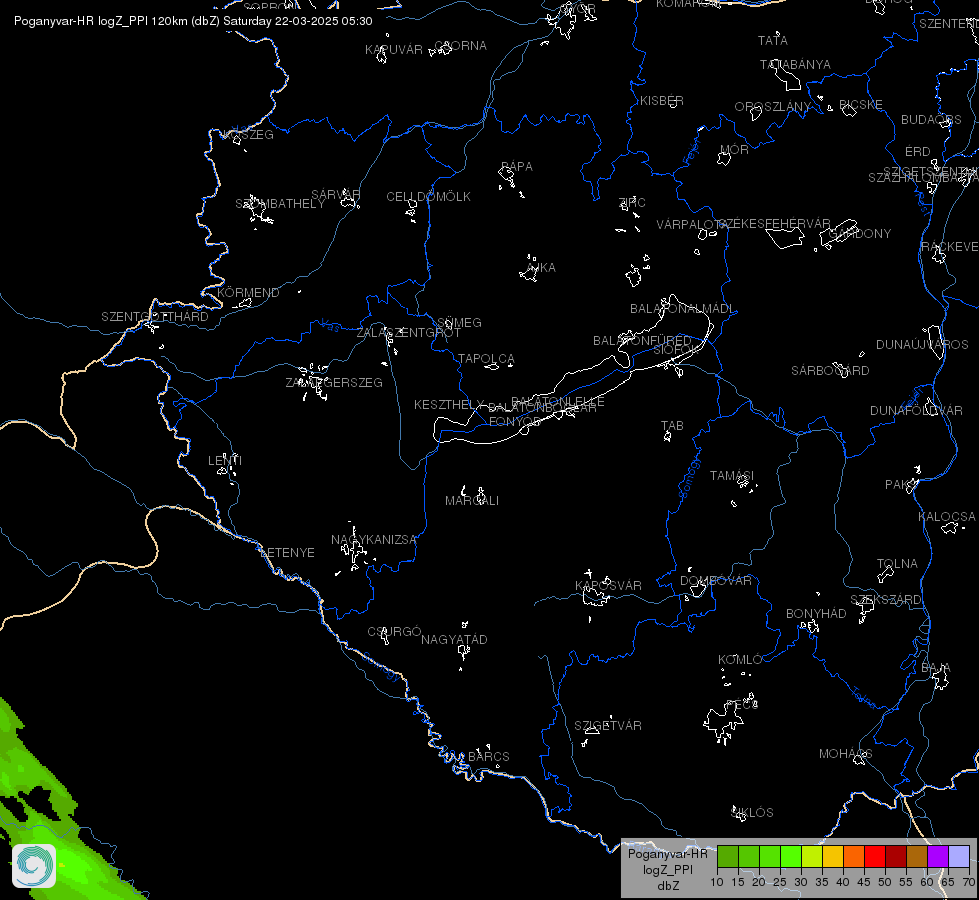Click the TATABÁNYA city label
Viewport: 979px width, 900px height.
[795, 65]
